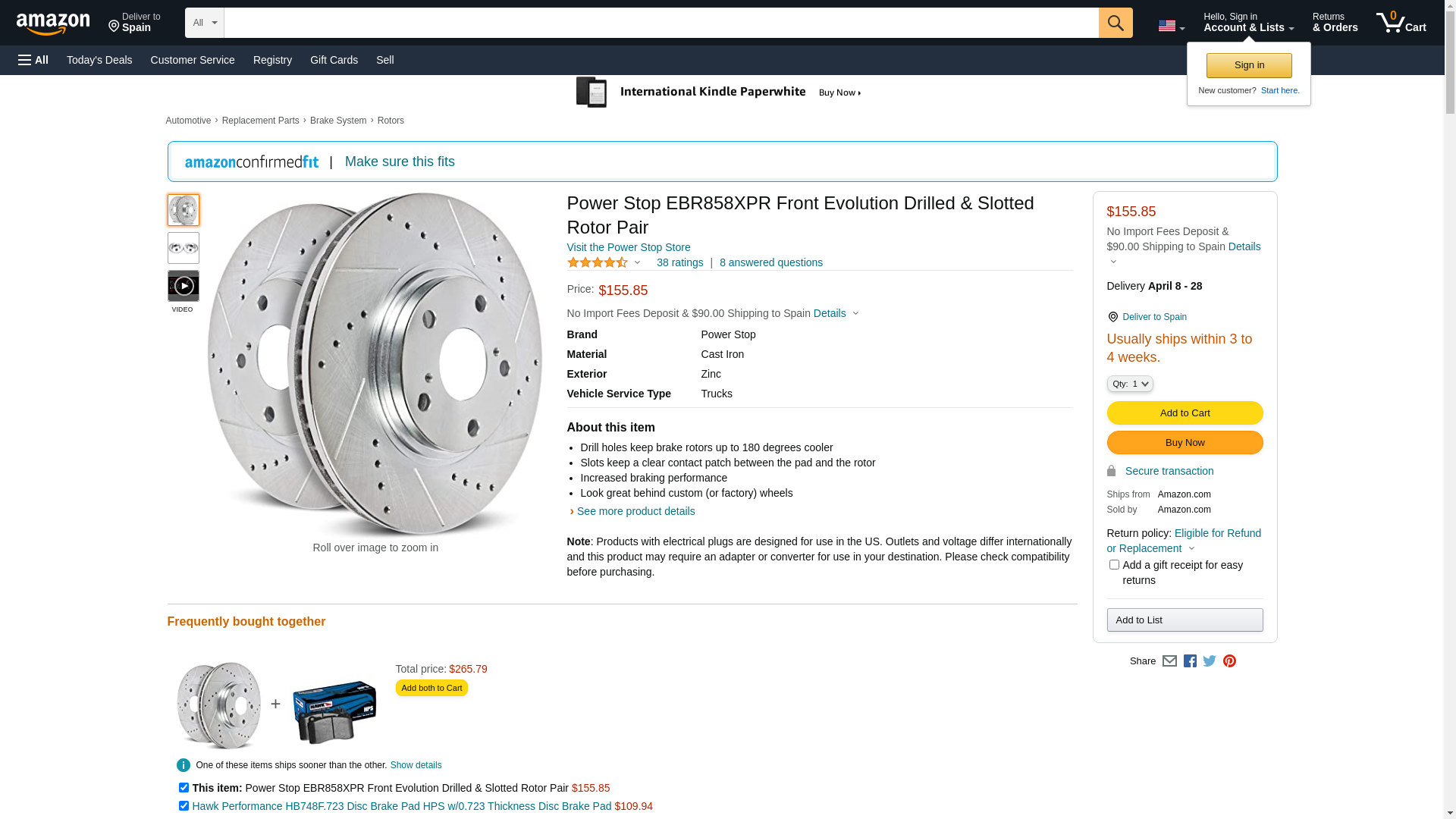
Task: Go to Gift Cards navigation item
Action: coord(334,60)
